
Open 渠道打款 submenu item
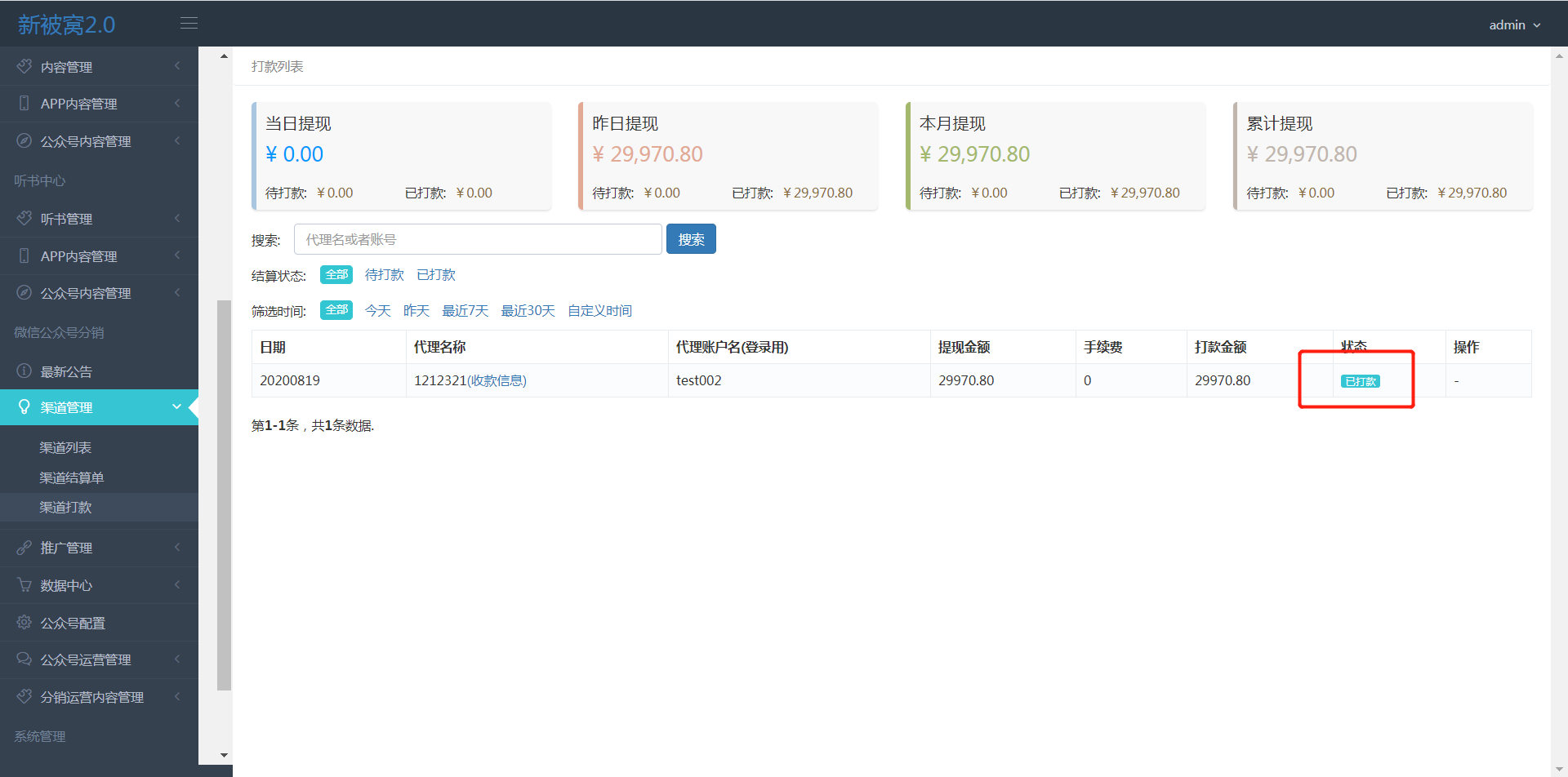(65, 507)
